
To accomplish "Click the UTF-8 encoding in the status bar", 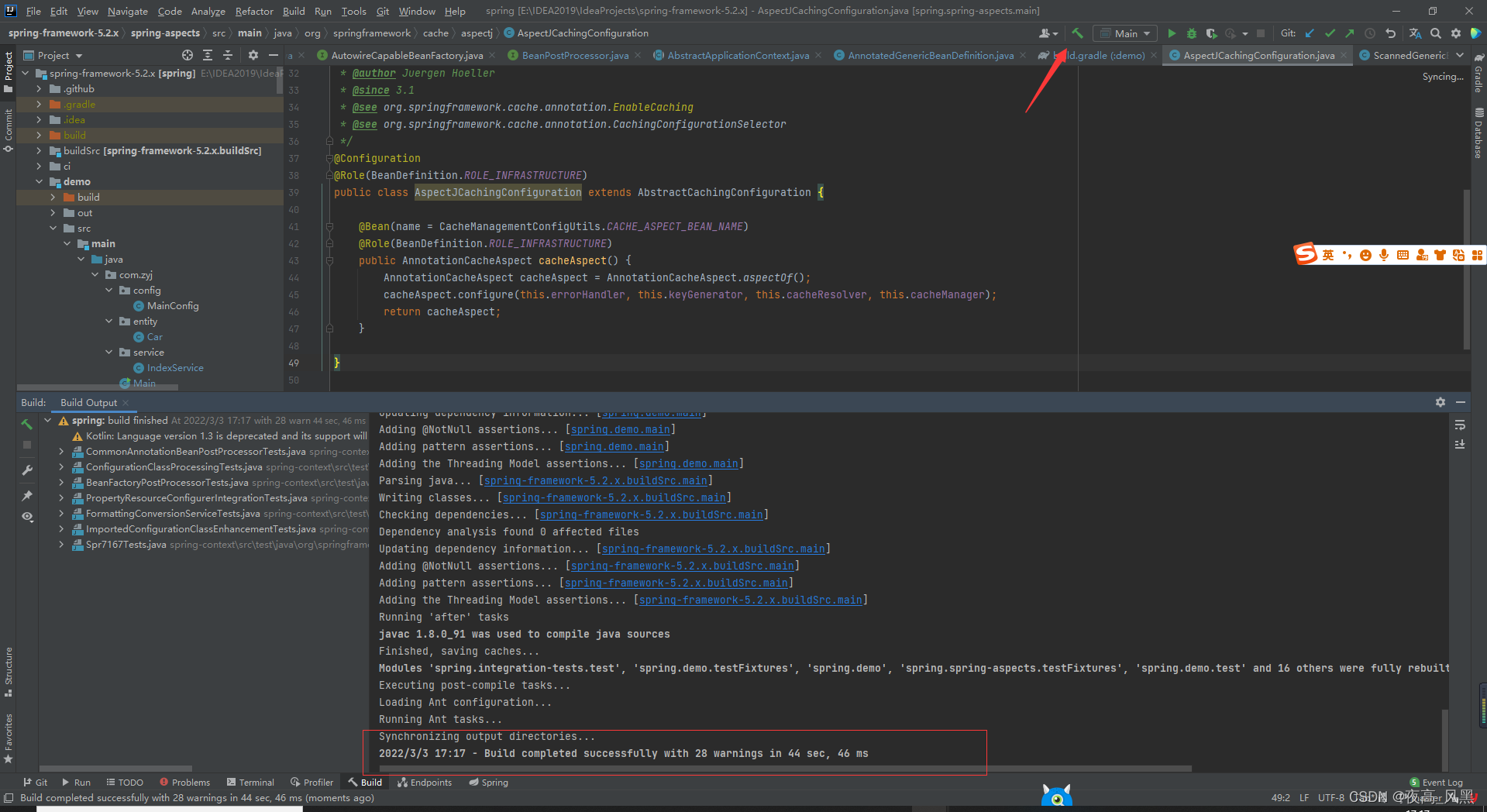I will click(1330, 797).
